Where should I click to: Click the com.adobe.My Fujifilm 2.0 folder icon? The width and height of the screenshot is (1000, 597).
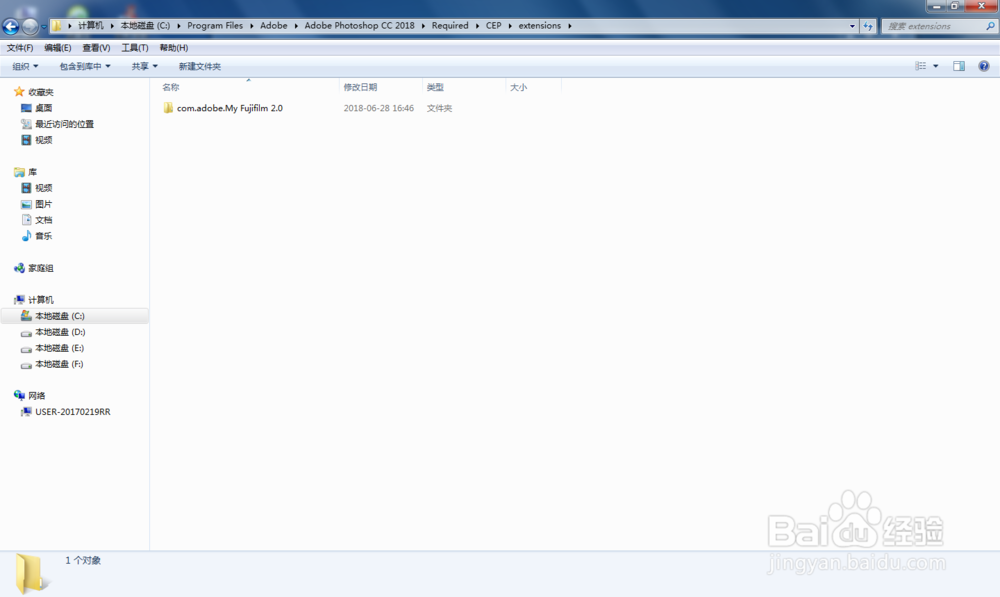point(168,108)
